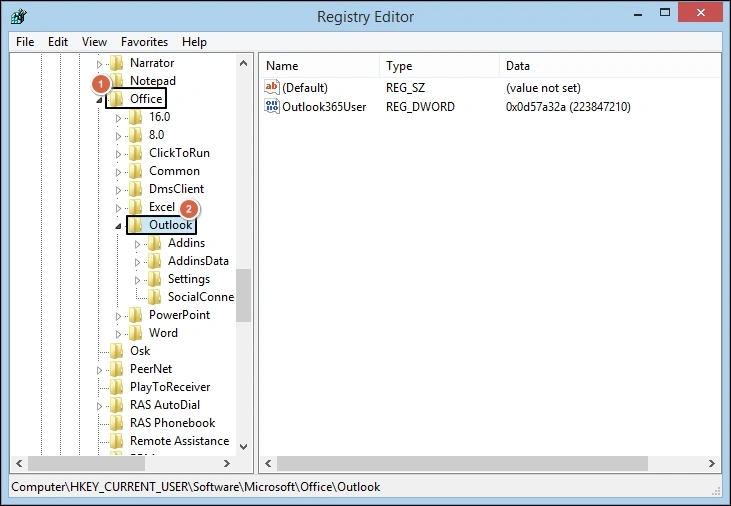Viewport: 731px width, 506px height.
Task: Expand the PowerPoint key
Action: pyautogui.click(x=118, y=317)
